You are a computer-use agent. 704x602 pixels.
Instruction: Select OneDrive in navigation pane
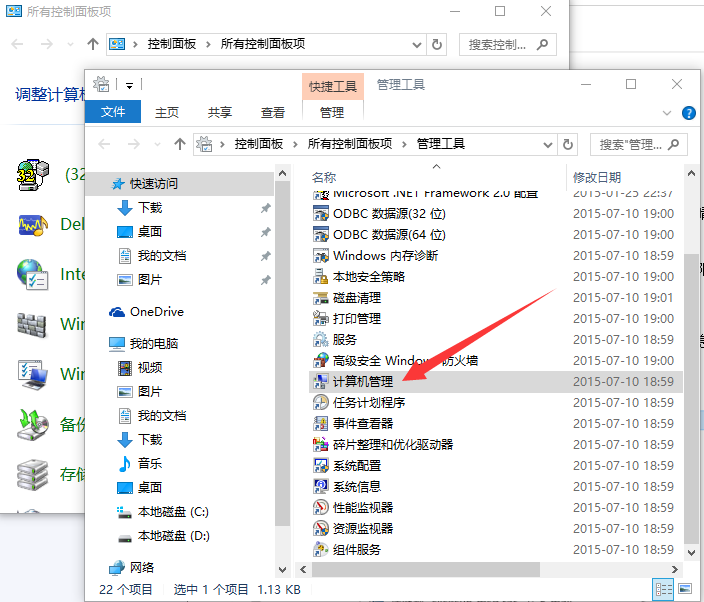pyautogui.click(x=156, y=312)
